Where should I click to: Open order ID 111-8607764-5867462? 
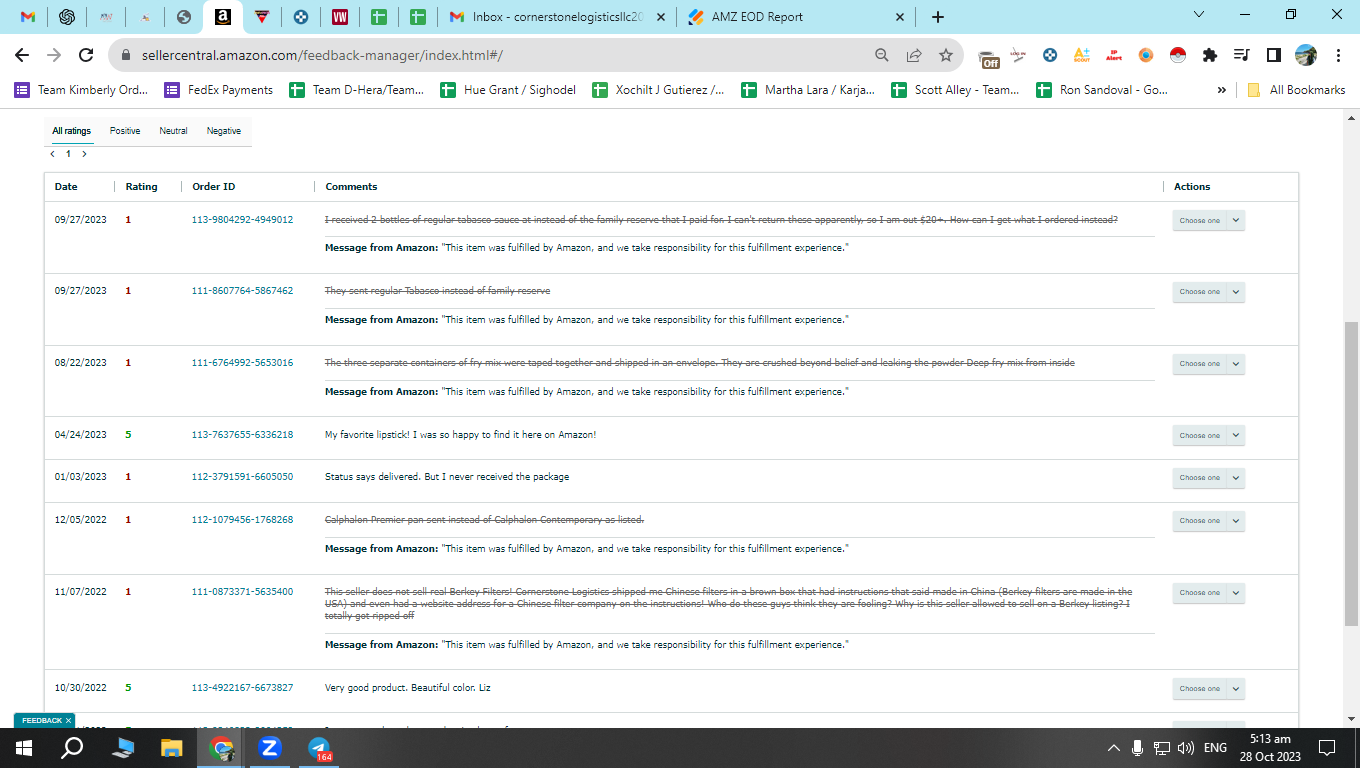243,291
